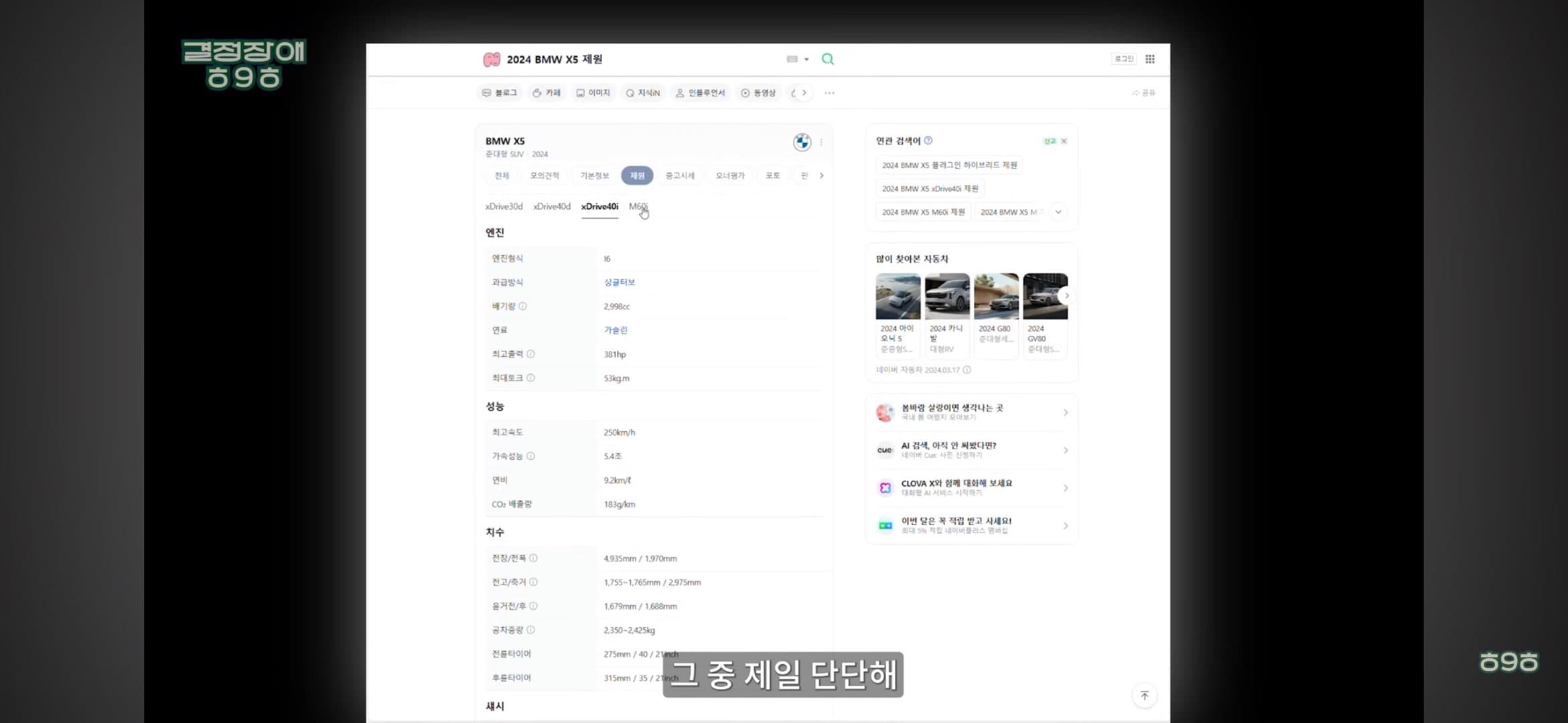Screen dimensions: 1568x723
Task: Click the 싱글터보 link in engine specs
Action: click(x=620, y=283)
